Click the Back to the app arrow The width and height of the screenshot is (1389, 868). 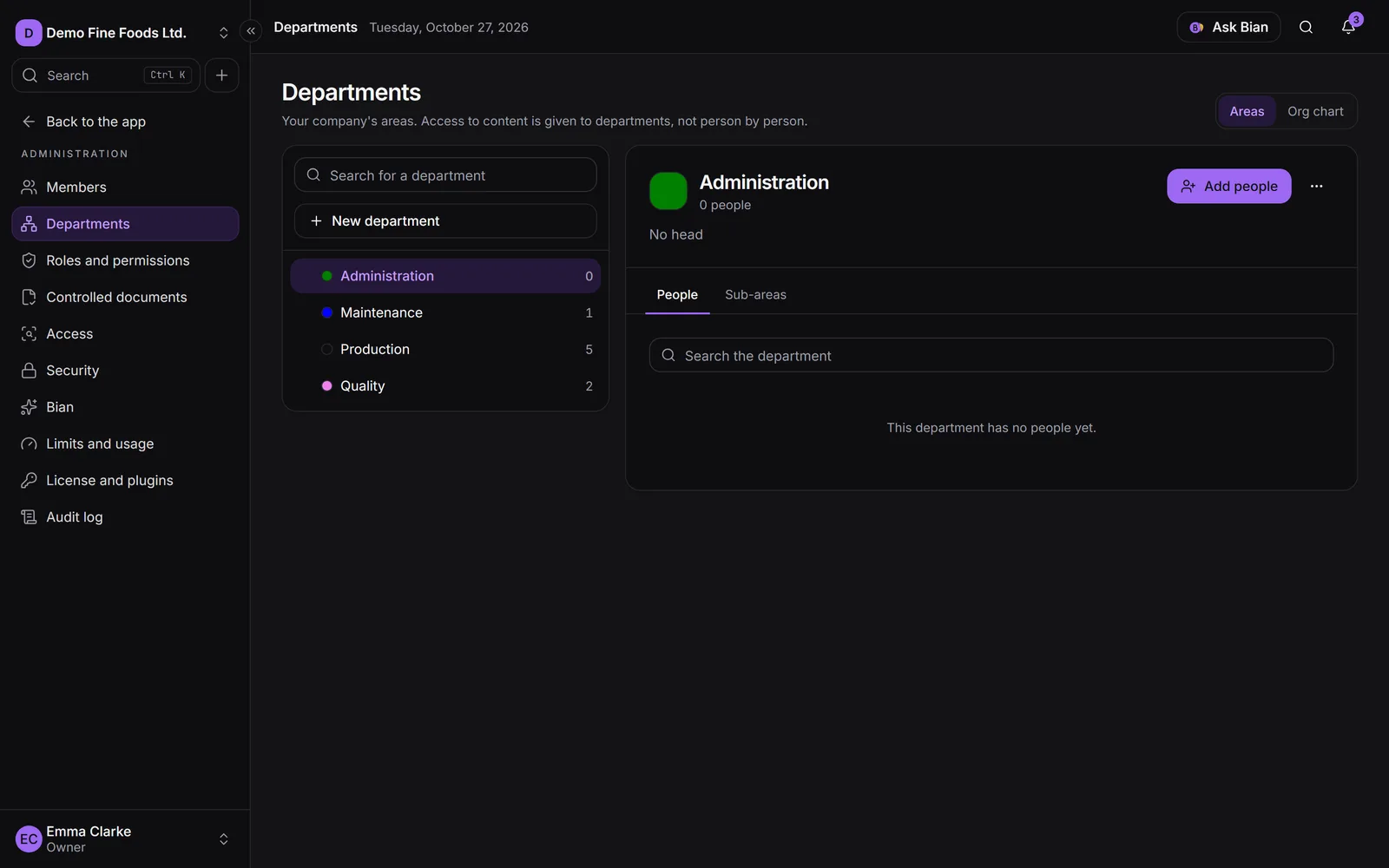(29, 122)
